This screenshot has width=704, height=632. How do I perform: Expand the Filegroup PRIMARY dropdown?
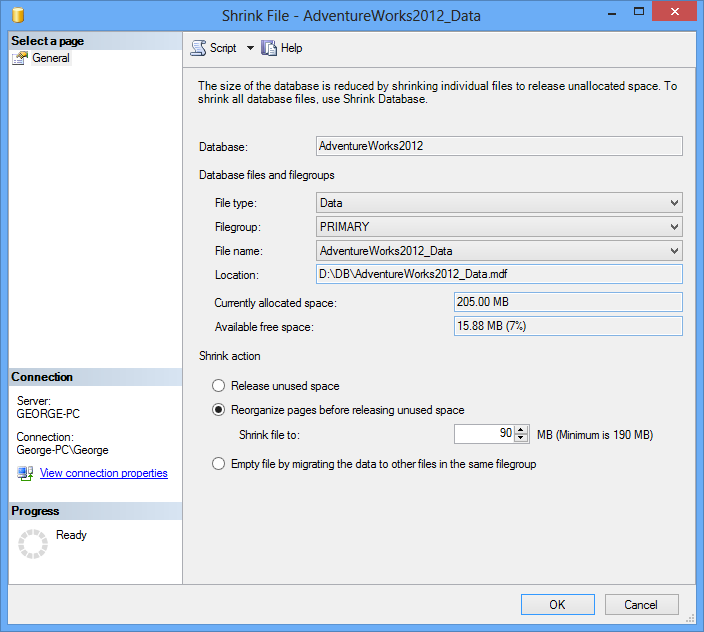(x=499, y=227)
